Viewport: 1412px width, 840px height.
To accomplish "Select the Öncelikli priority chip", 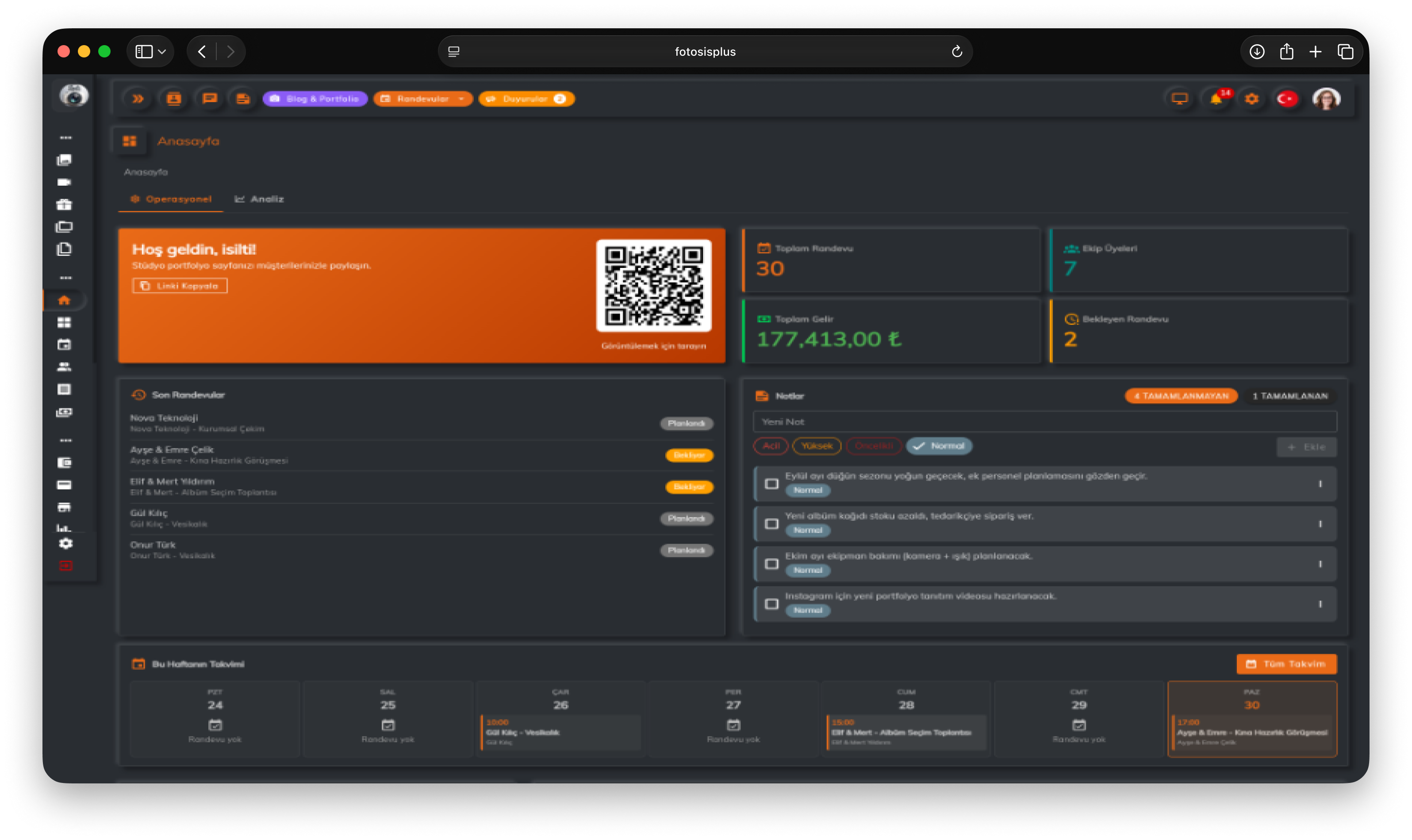I will coord(874,446).
